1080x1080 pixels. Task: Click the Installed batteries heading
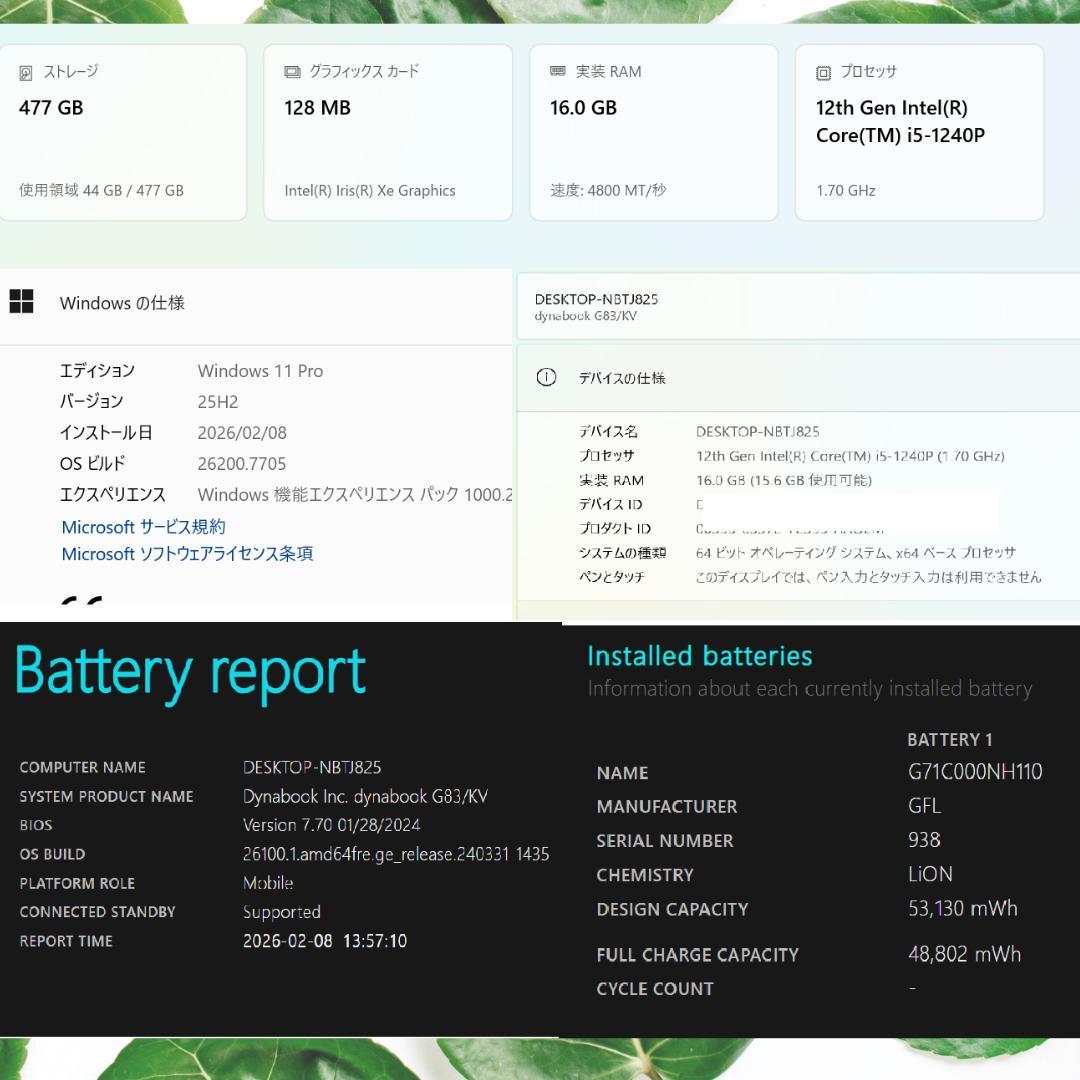(x=699, y=656)
